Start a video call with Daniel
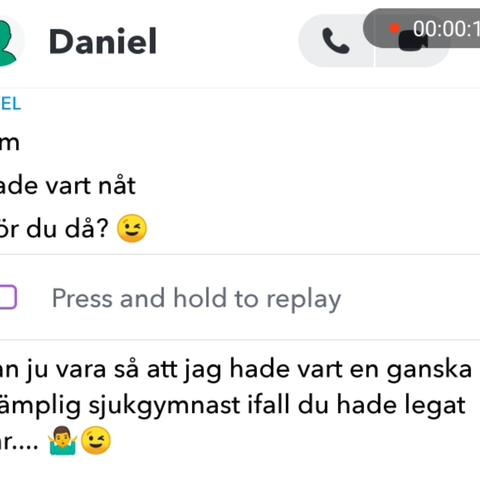 pyautogui.click(x=413, y=41)
